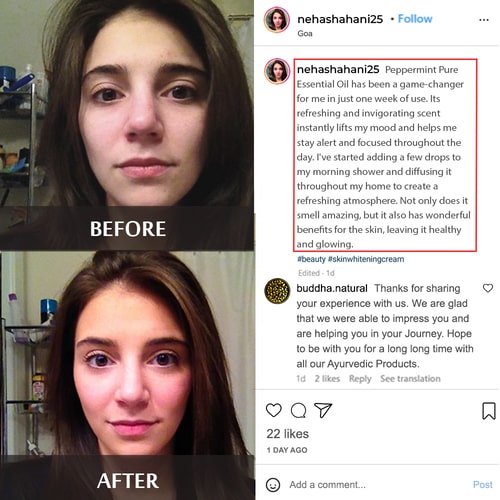
Task: Click the header nehashahani25 profile picture
Action: tap(277, 19)
